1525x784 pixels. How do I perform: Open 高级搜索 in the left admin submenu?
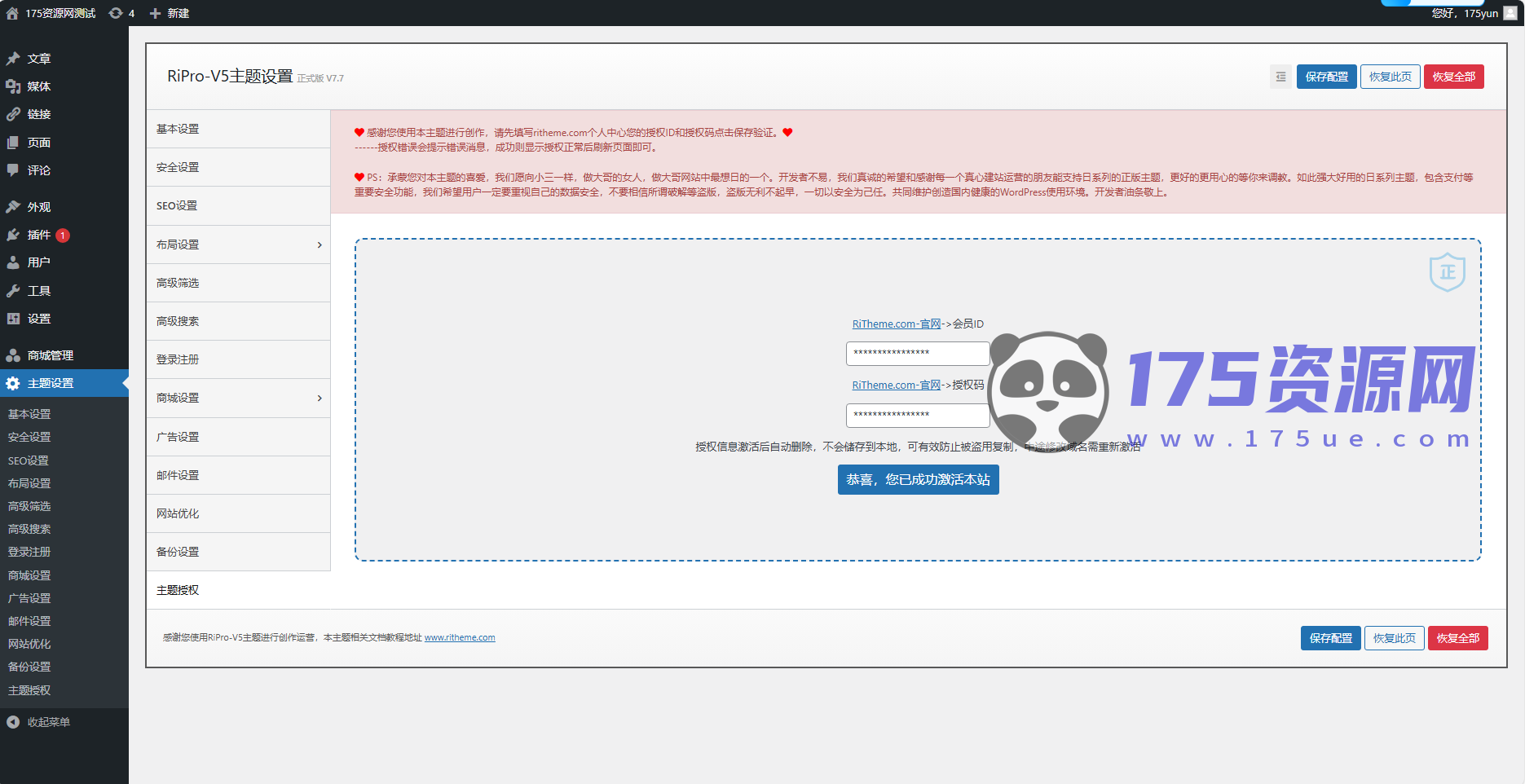[x=29, y=529]
